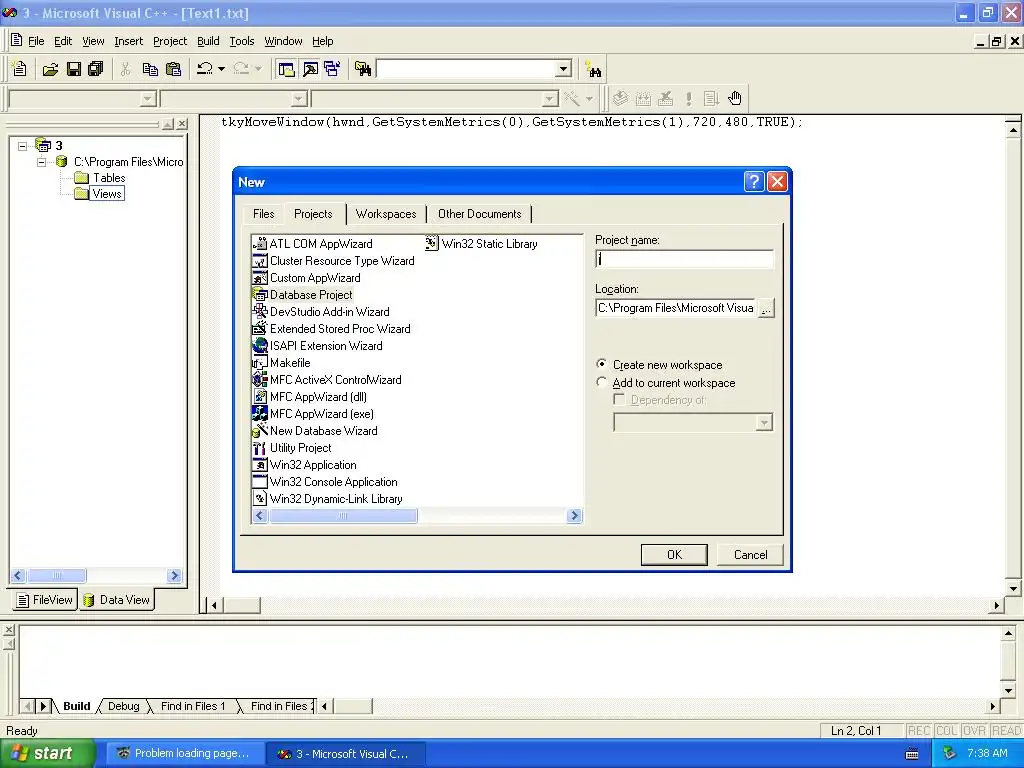Select the ISAPI Extension Wizard icon
Image resolution: width=1024 pixels, height=768 pixels.
(259, 345)
